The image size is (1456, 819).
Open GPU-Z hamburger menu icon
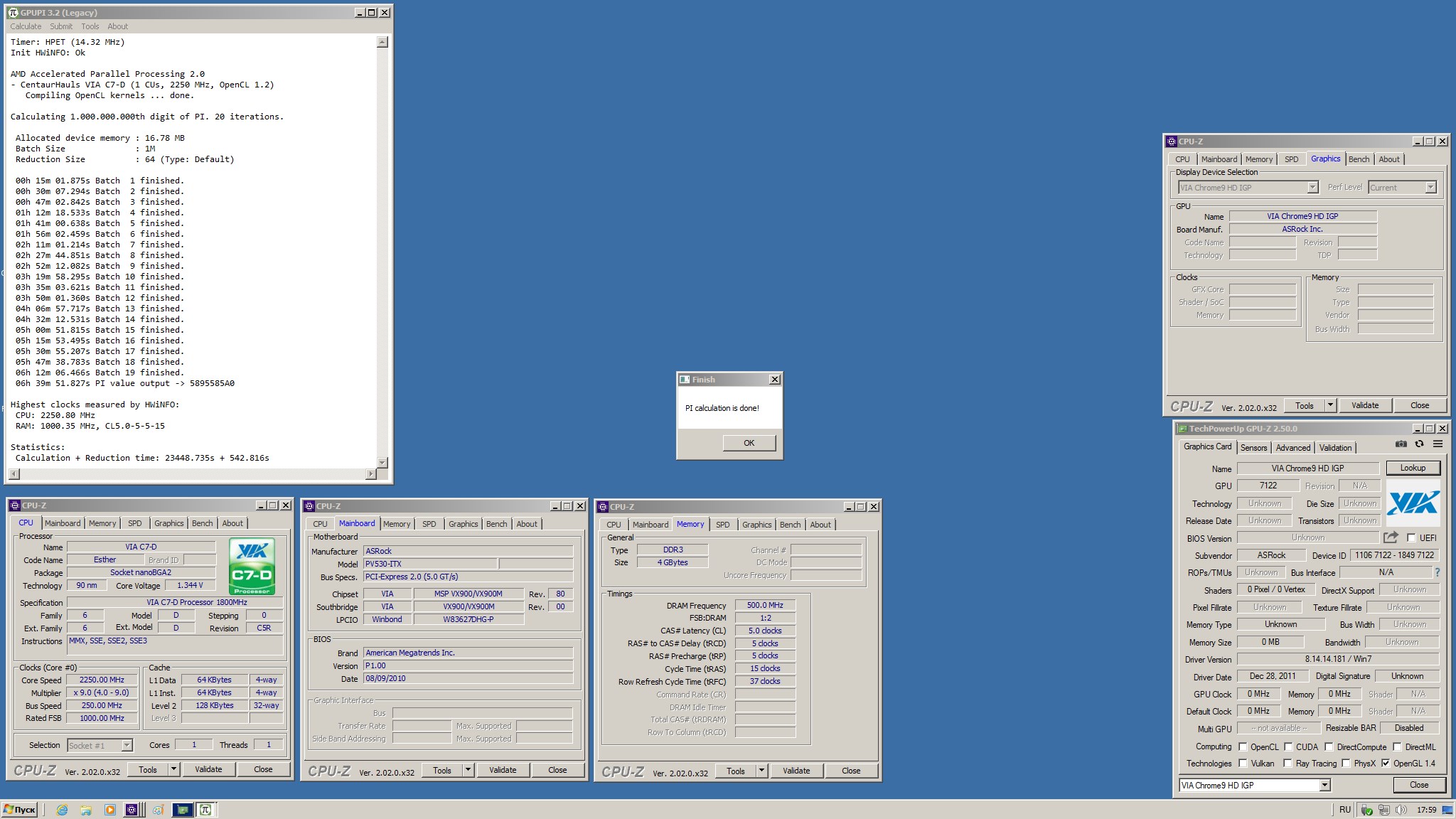pyautogui.click(x=1438, y=444)
